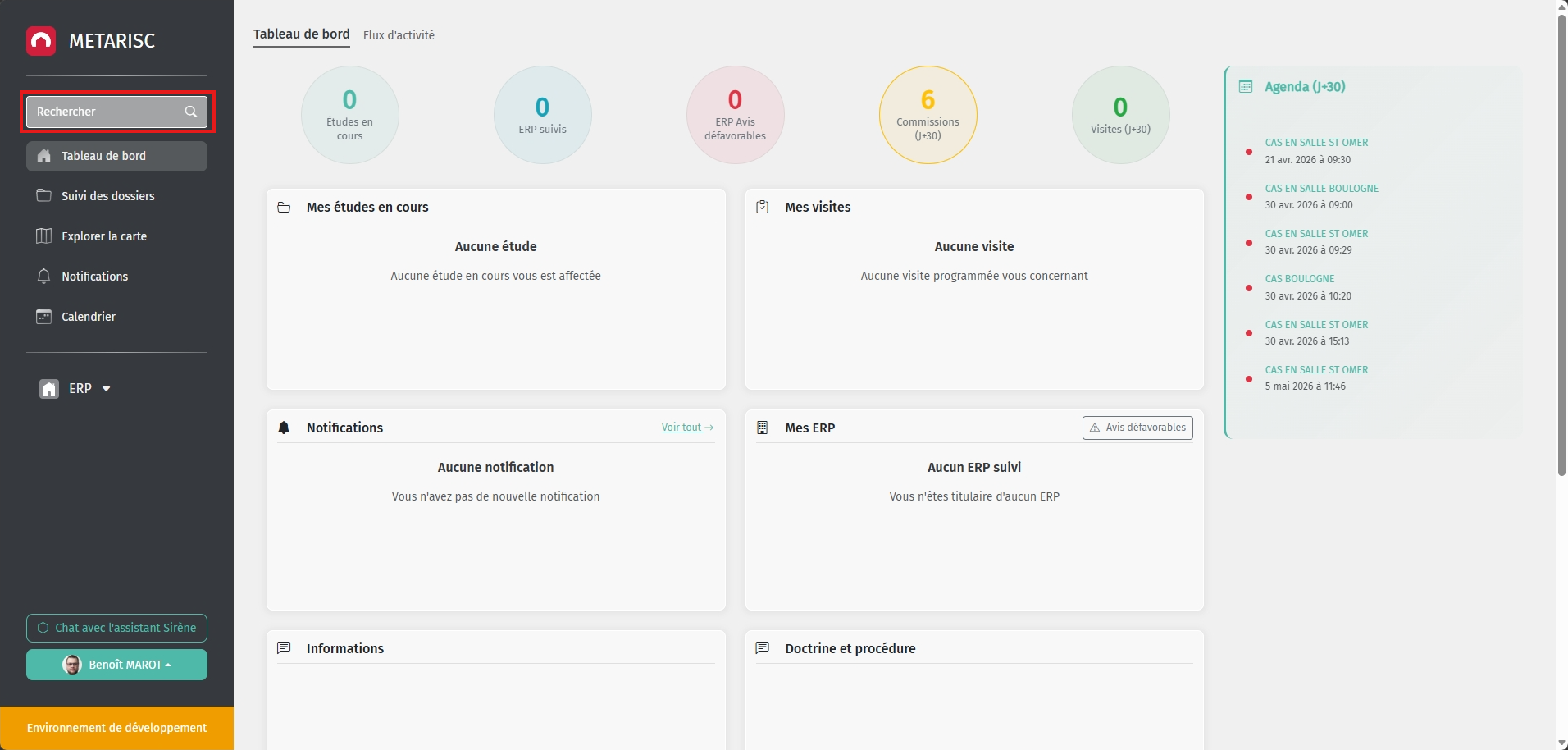Switch to the Flux d'activité tab
This screenshot has height=750, width=1568.
coord(399,35)
